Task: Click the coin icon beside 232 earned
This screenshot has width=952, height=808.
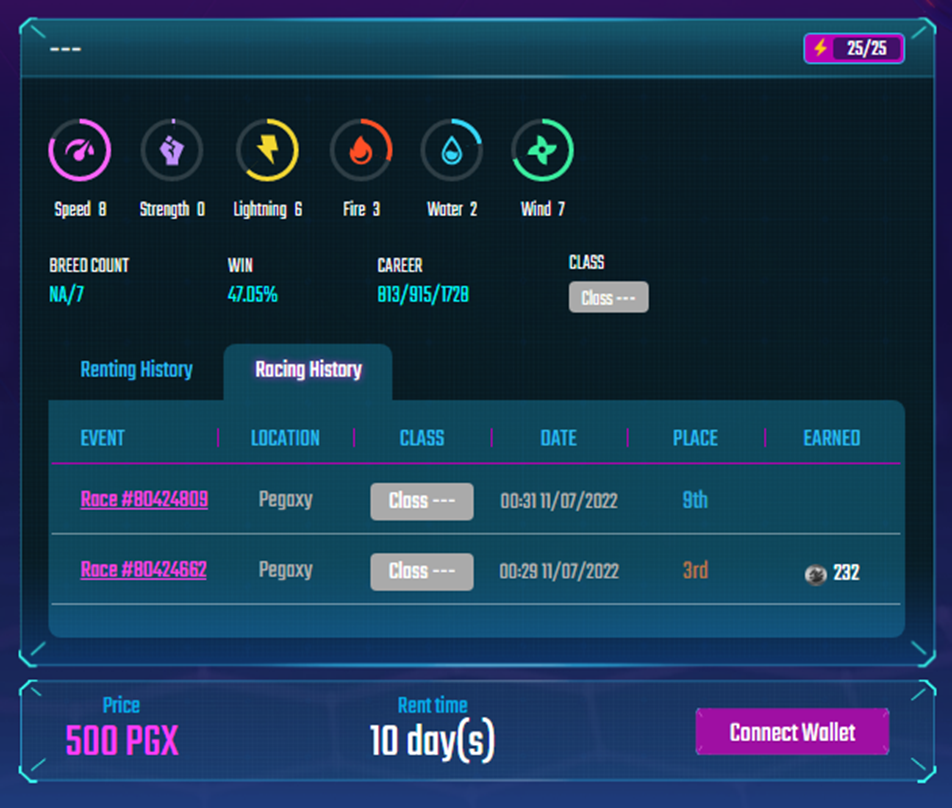Action: (x=816, y=574)
